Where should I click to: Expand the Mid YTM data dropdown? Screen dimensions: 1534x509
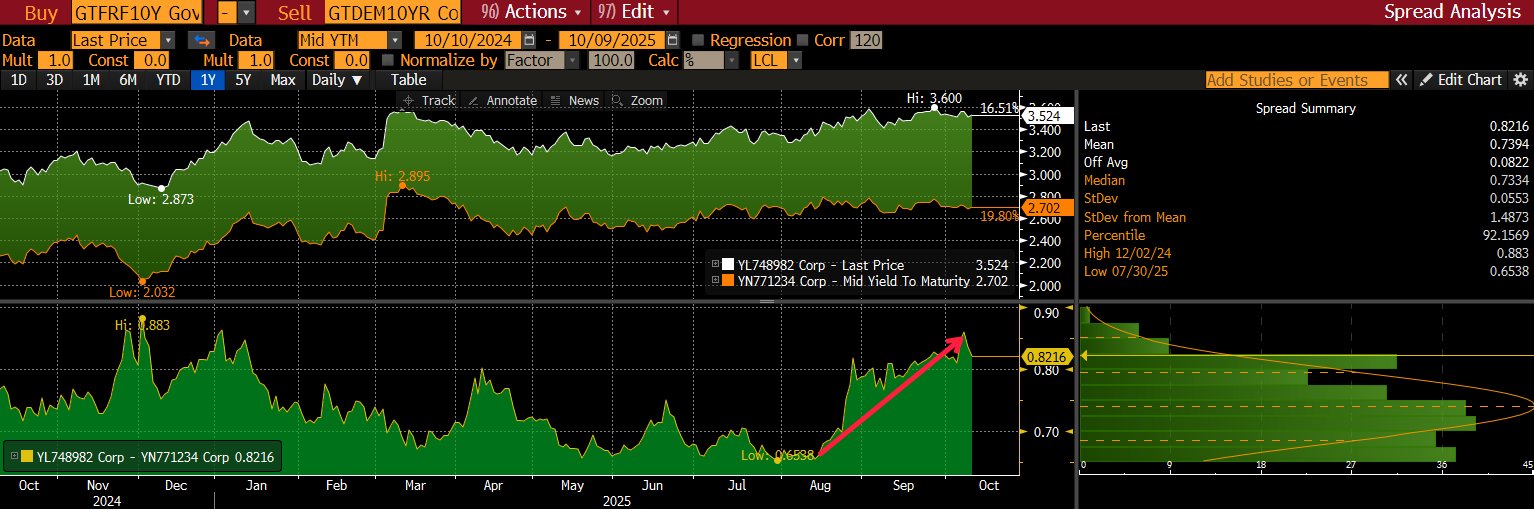click(x=394, y=40)
